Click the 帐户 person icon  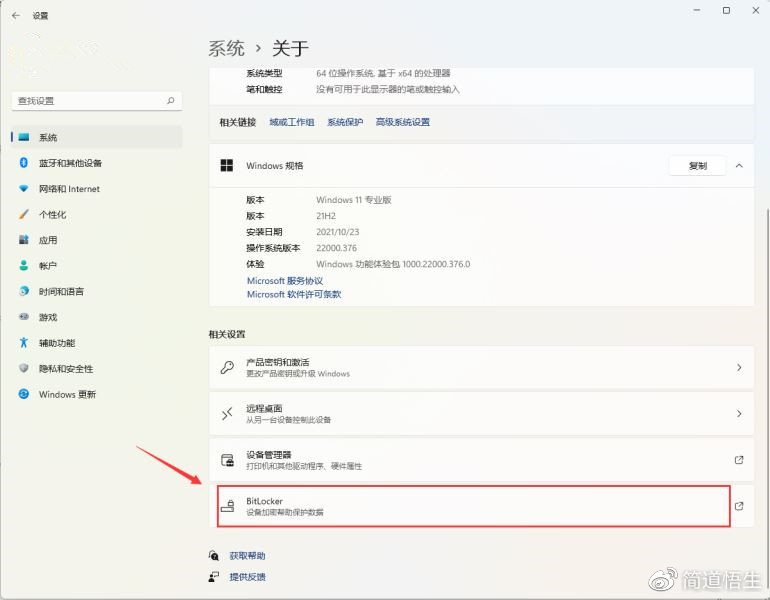(24, 266)
